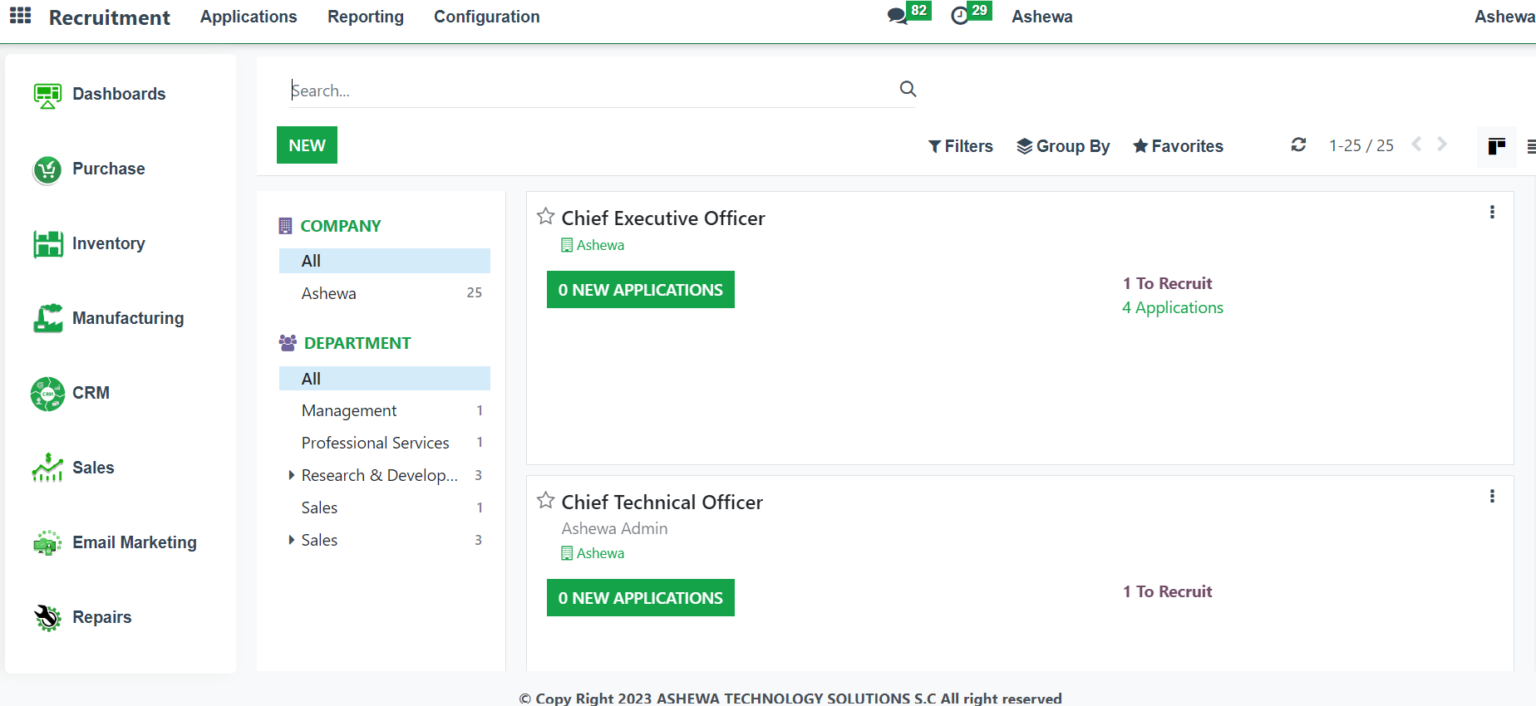The height and width of the screenshot is (706, 1536).
Task: Filter by Professional Services department
Action: 385,443
